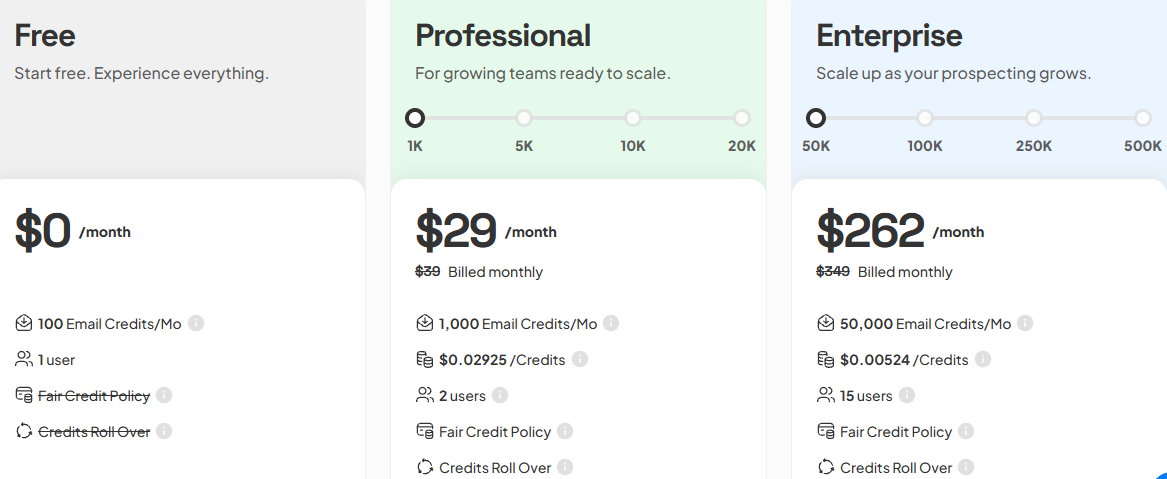Viewport: 1167px width, 479px height.
Task: Click the struck-through Fair Credit Policy icon in Free plan
Action: coord(23,395)
